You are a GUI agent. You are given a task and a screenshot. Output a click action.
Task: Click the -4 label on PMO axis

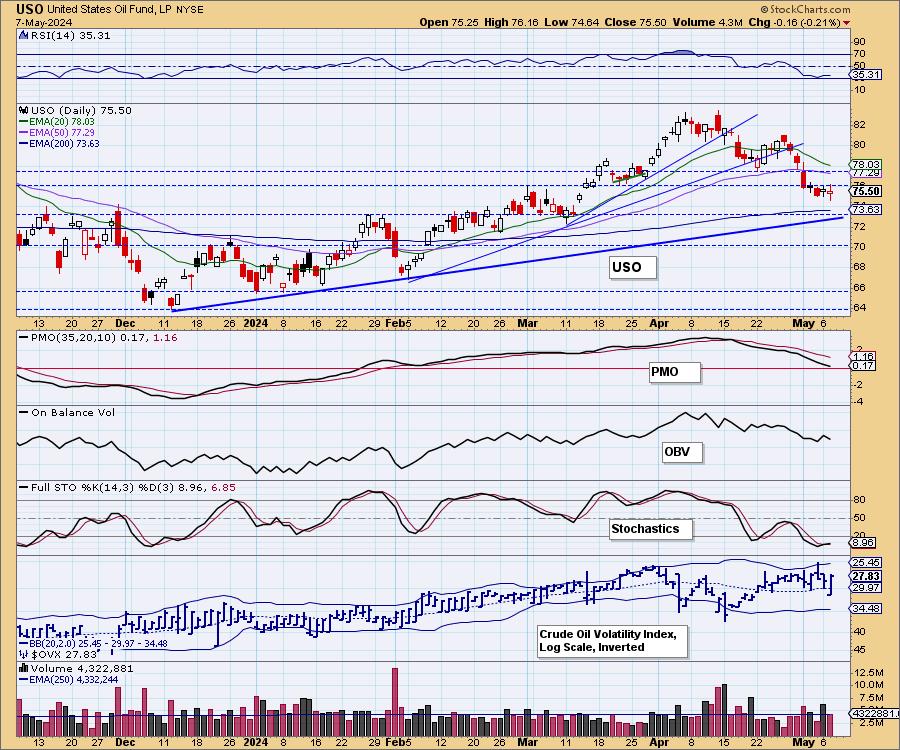point(858,401)
